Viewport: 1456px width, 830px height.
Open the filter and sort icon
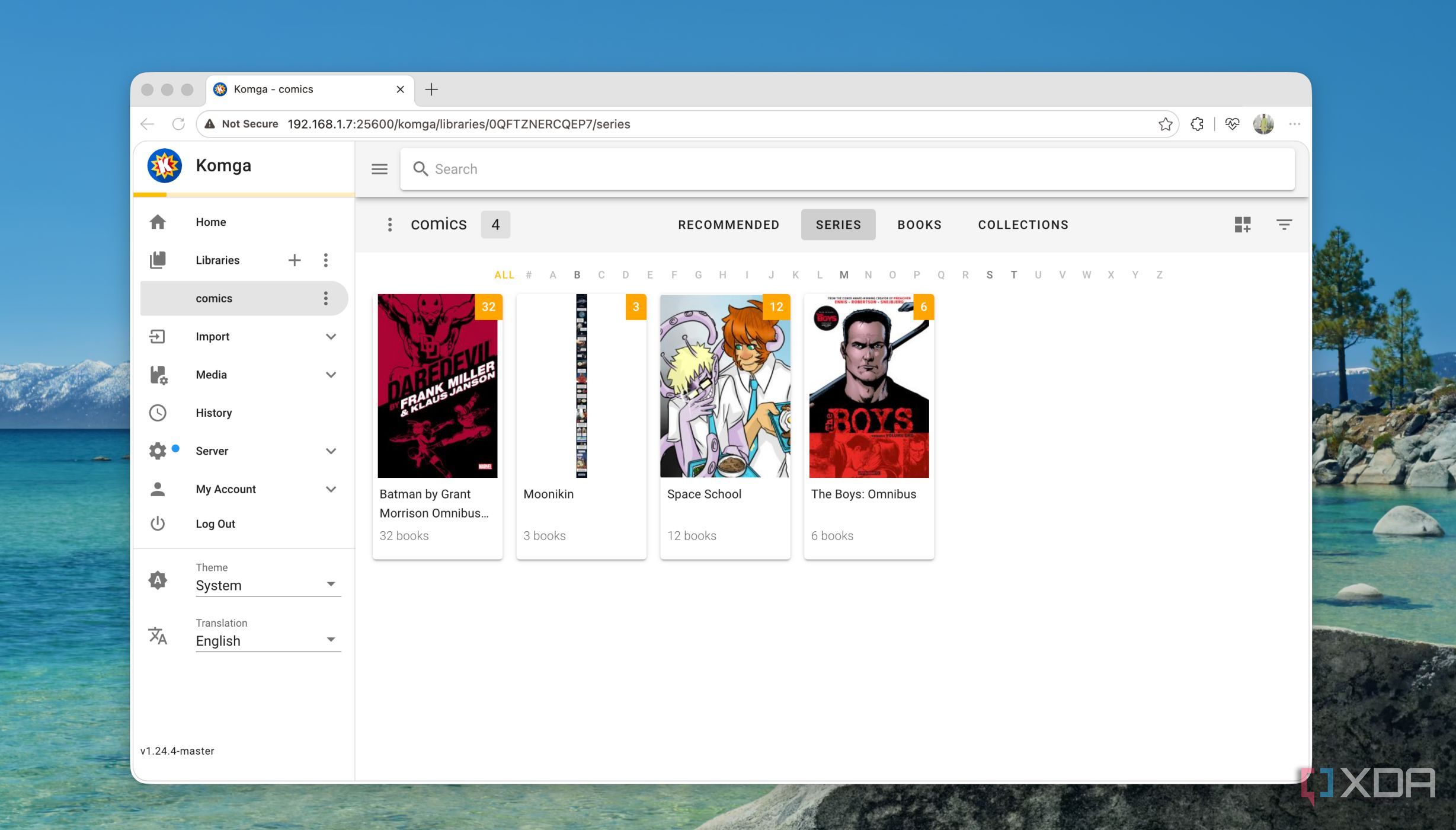[1284, 224]
